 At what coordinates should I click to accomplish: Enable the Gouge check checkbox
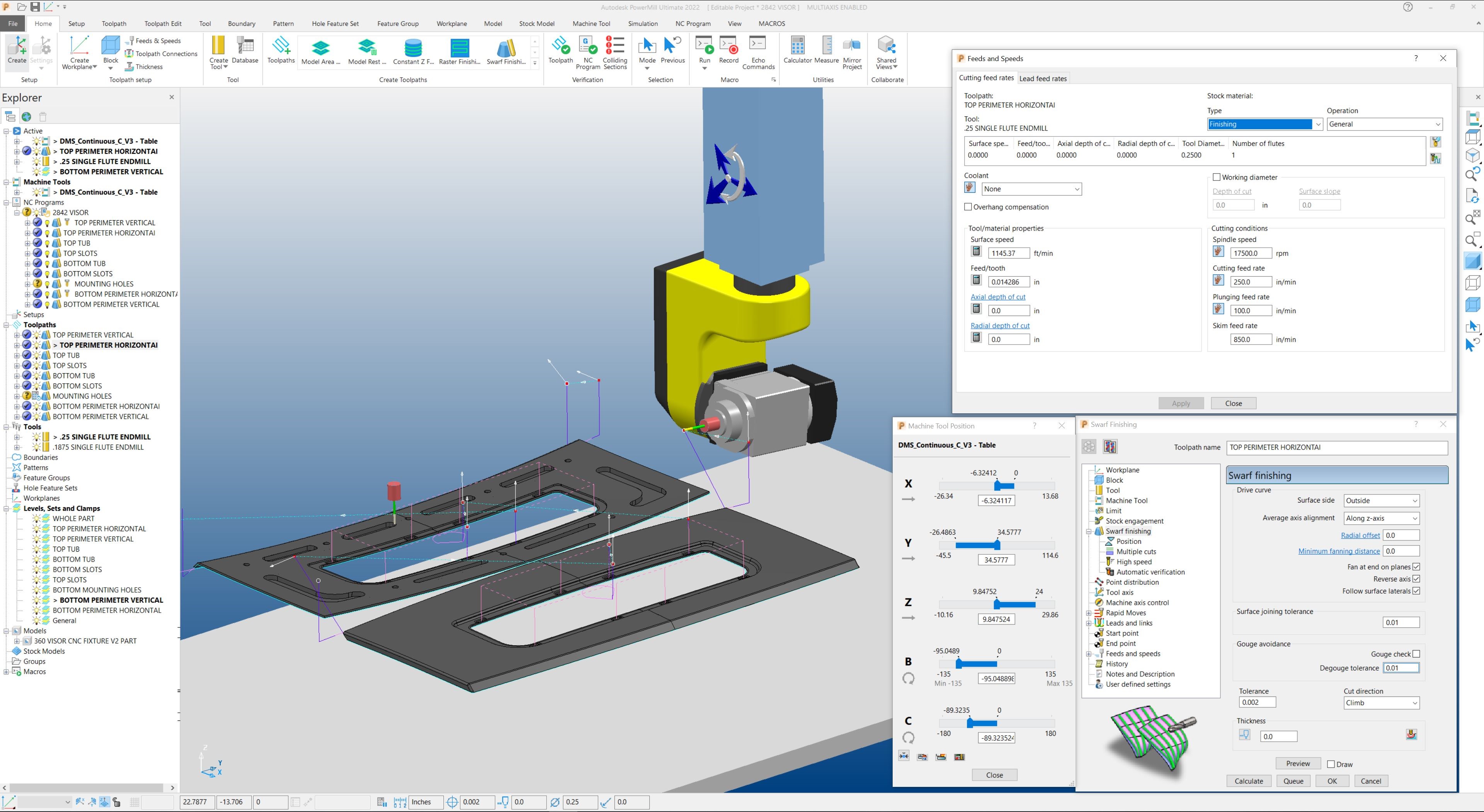[1416, 654]
